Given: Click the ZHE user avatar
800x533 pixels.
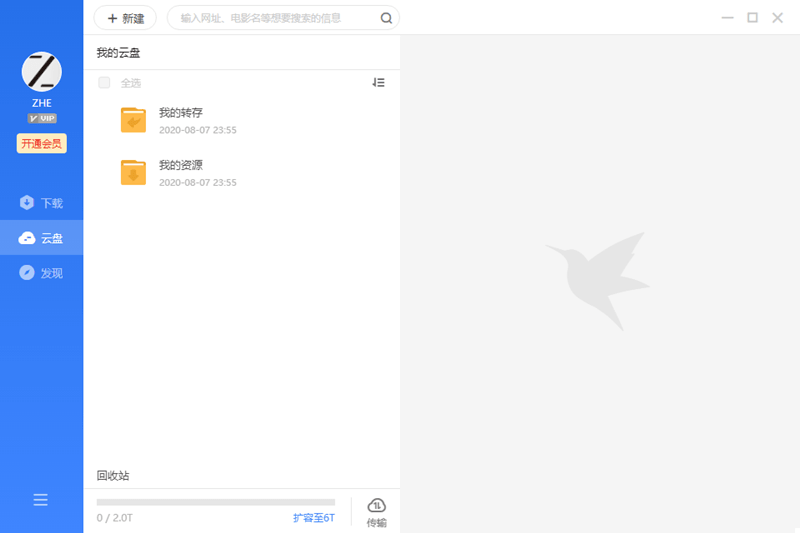Looking at the screenshot, I should click(x=41, y=71).
